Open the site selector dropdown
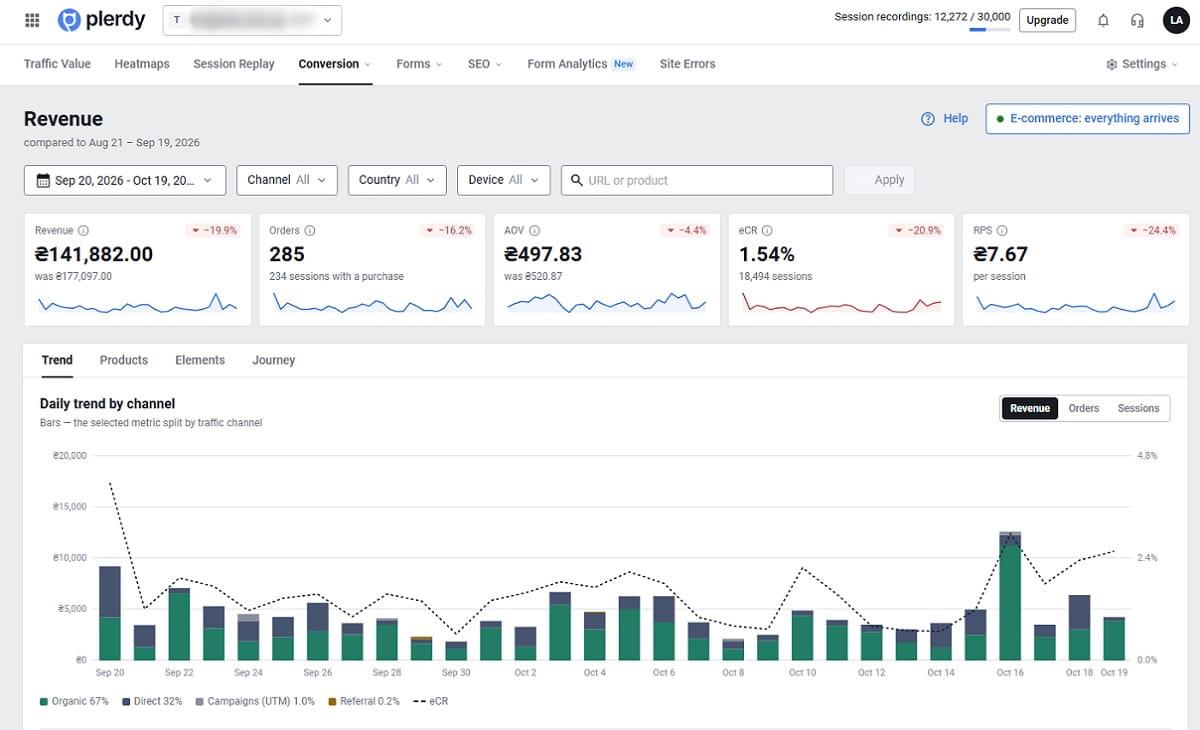This screenshot has width=1200, height=730. click(252, 20)
